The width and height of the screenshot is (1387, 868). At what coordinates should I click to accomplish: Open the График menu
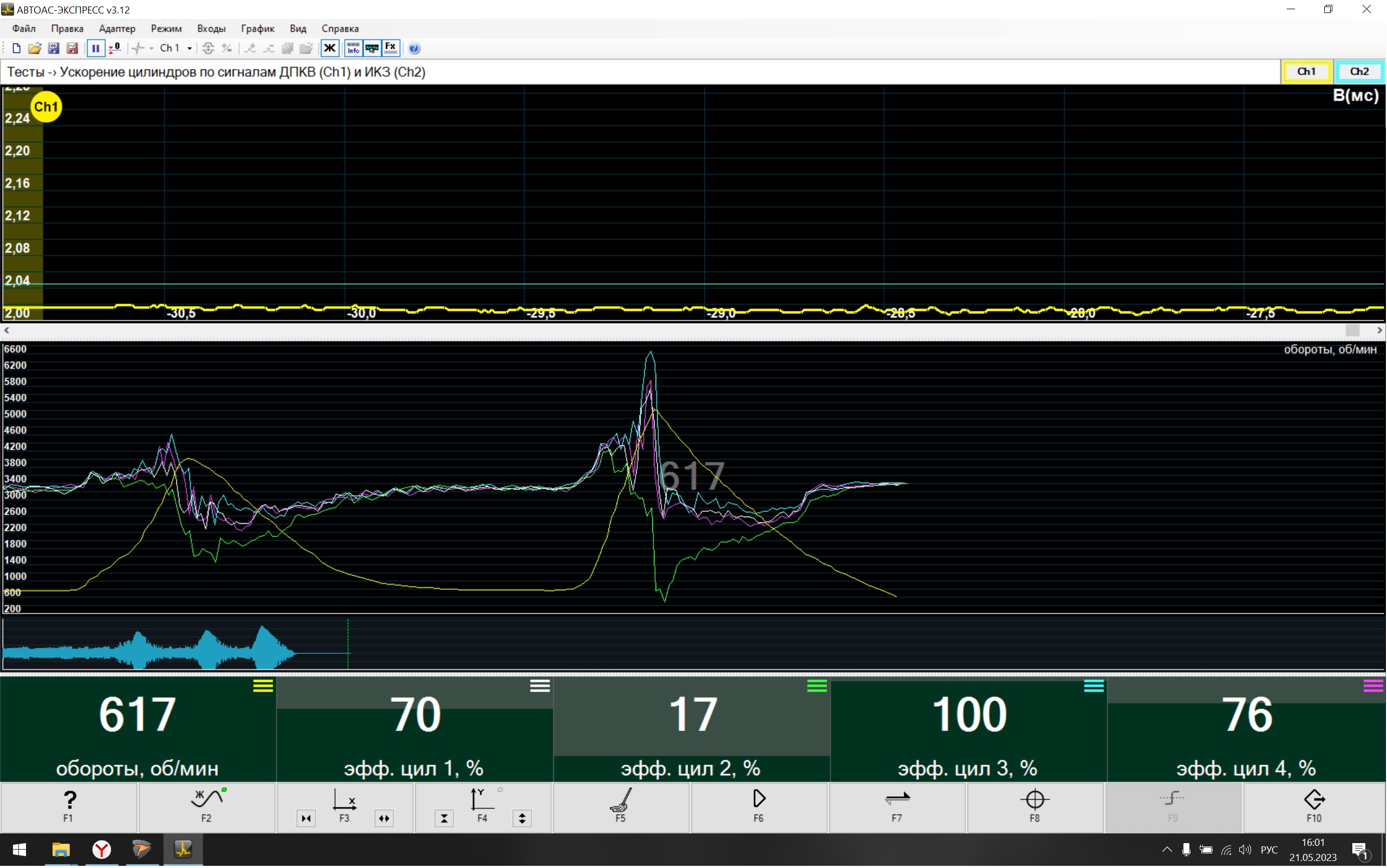coord(257,29)
